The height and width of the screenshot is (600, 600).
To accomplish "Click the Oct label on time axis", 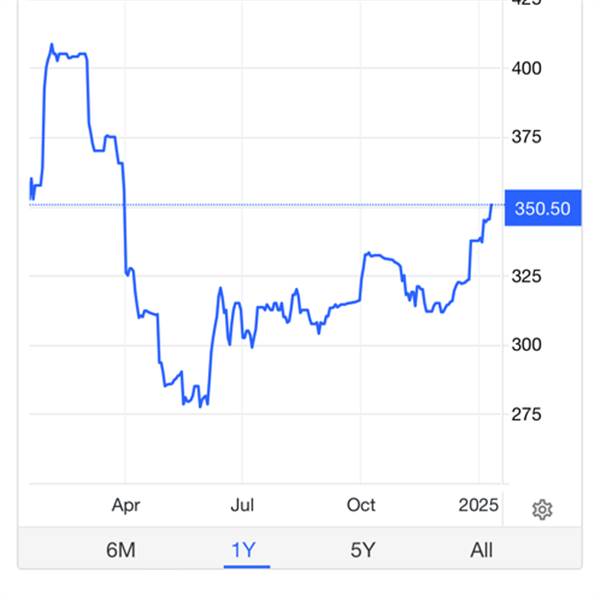I will coord(361,505).
